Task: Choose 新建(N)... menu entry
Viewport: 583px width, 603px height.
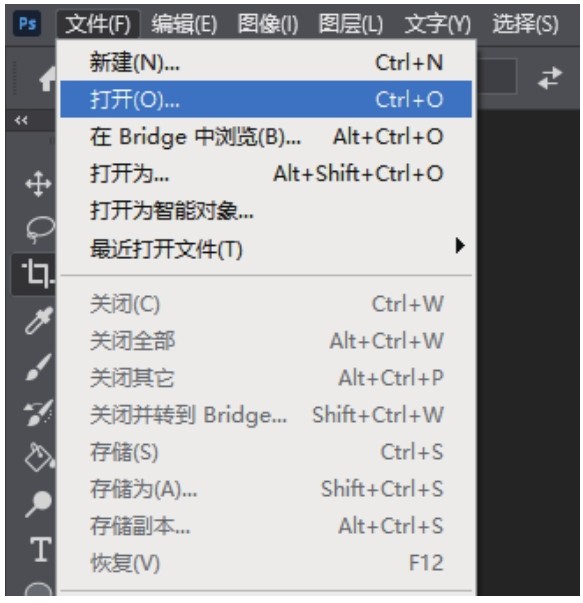Action: click(266, 62)
